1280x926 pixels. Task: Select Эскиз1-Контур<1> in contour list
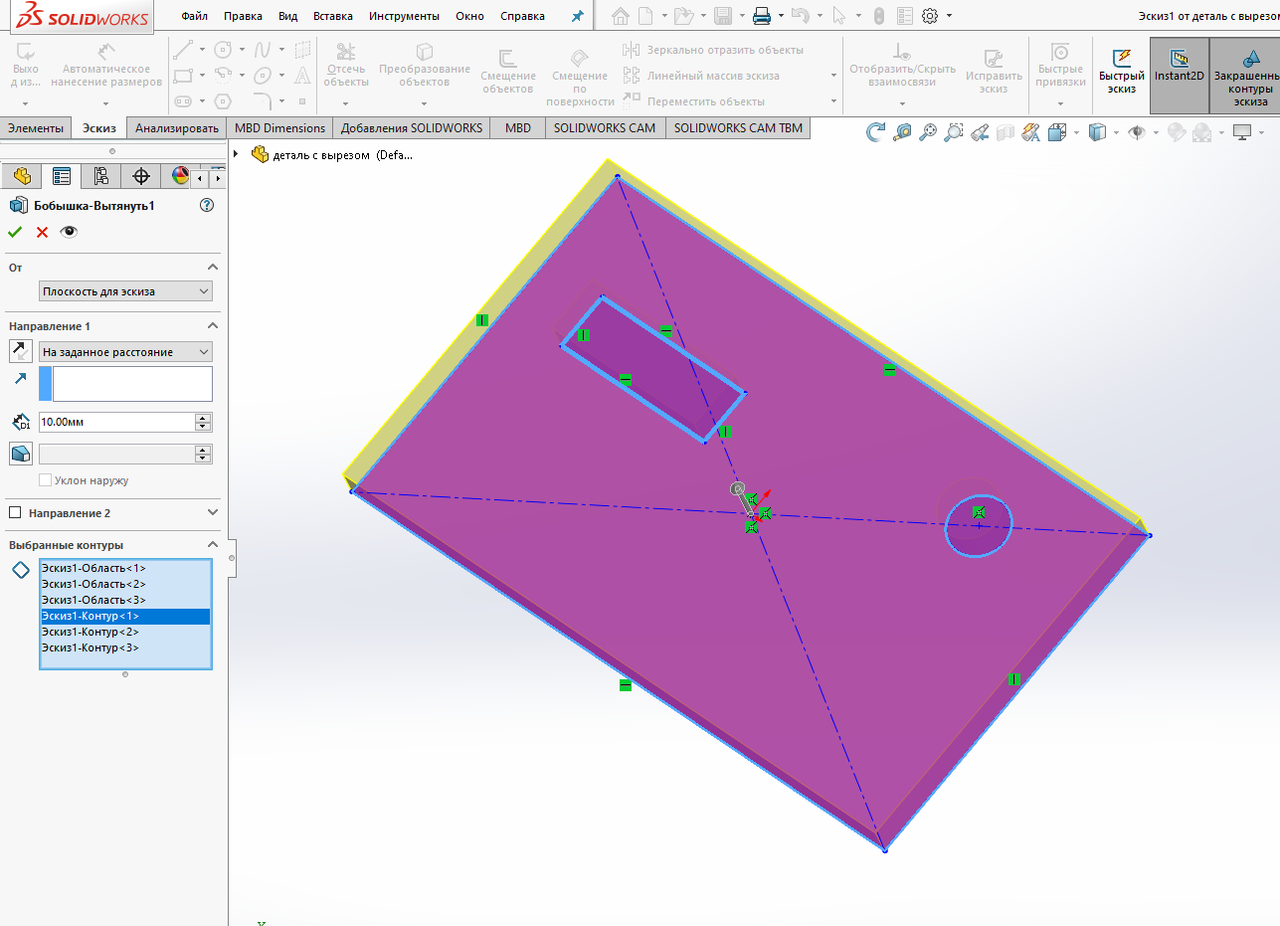point(125,616)
